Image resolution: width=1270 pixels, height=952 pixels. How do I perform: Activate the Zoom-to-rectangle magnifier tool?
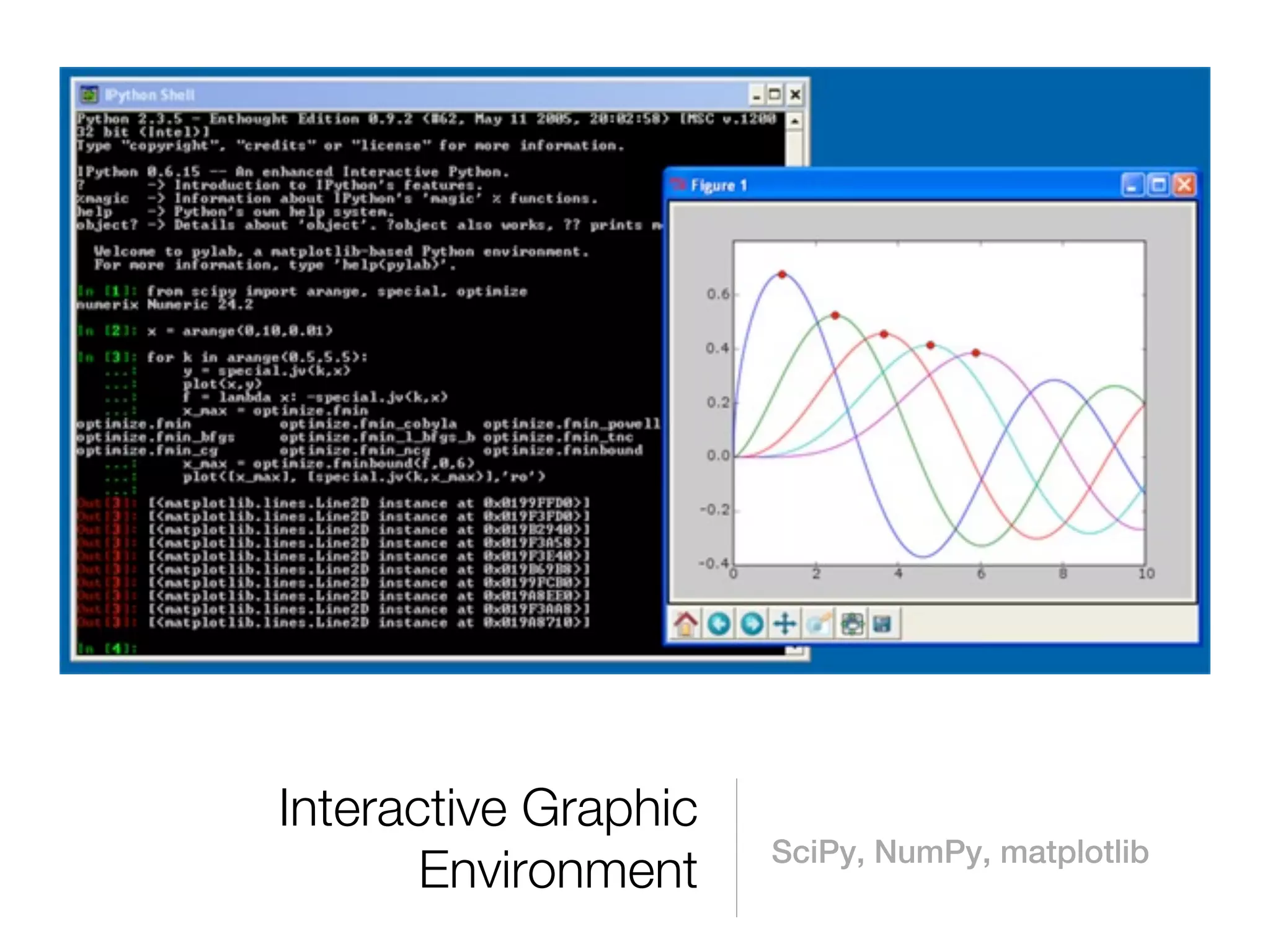[819, 624]
